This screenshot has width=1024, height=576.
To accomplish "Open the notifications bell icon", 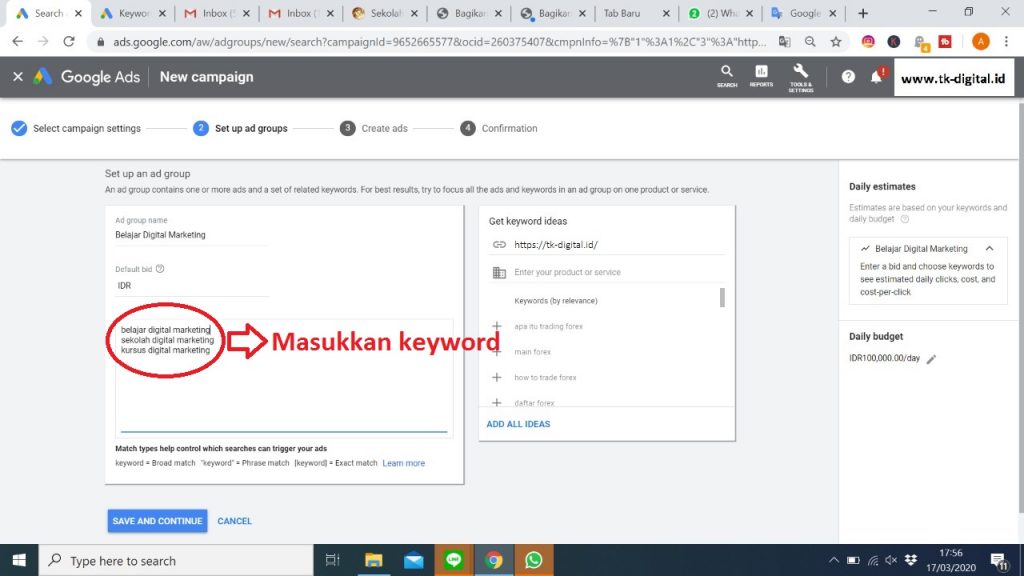I will click(877, 77).
